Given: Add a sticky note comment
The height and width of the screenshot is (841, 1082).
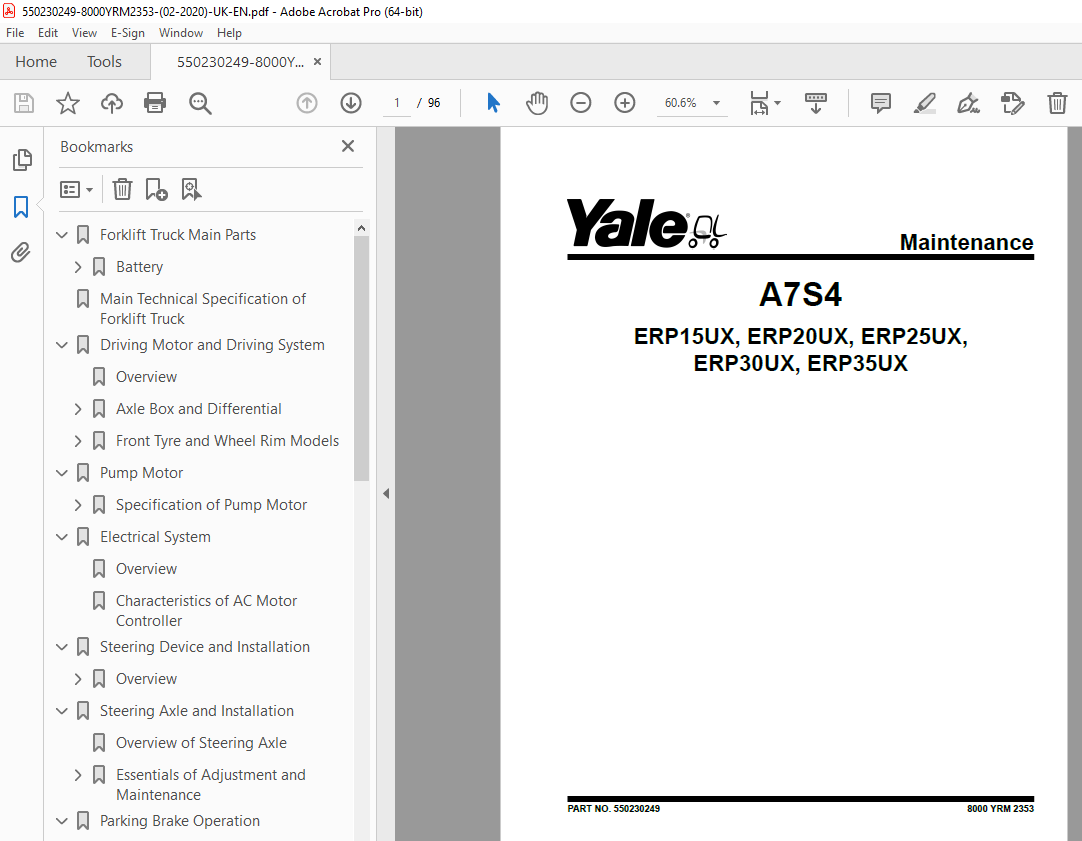Looking at the screenshot, I should (881, 103).
